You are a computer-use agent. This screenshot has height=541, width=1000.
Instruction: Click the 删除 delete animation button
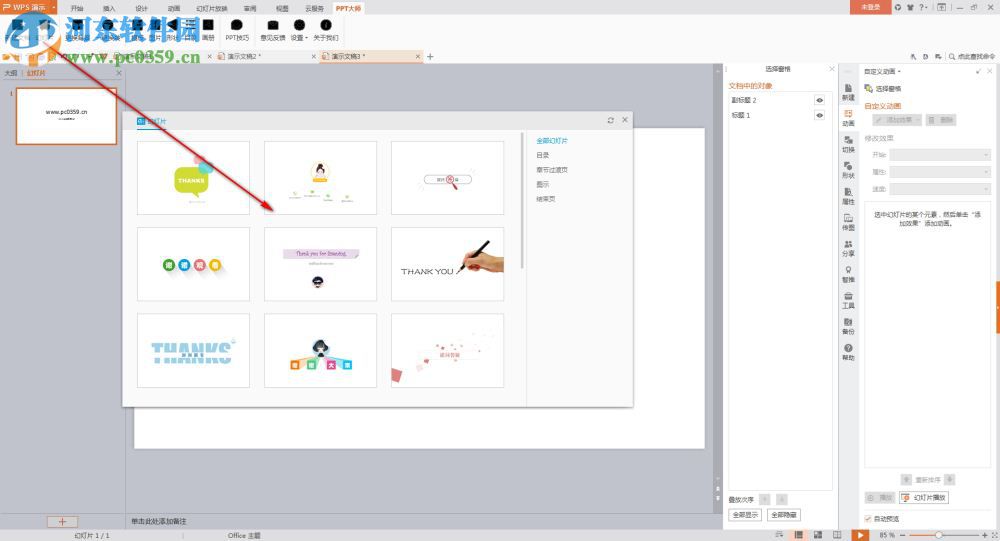pos(941,120)
